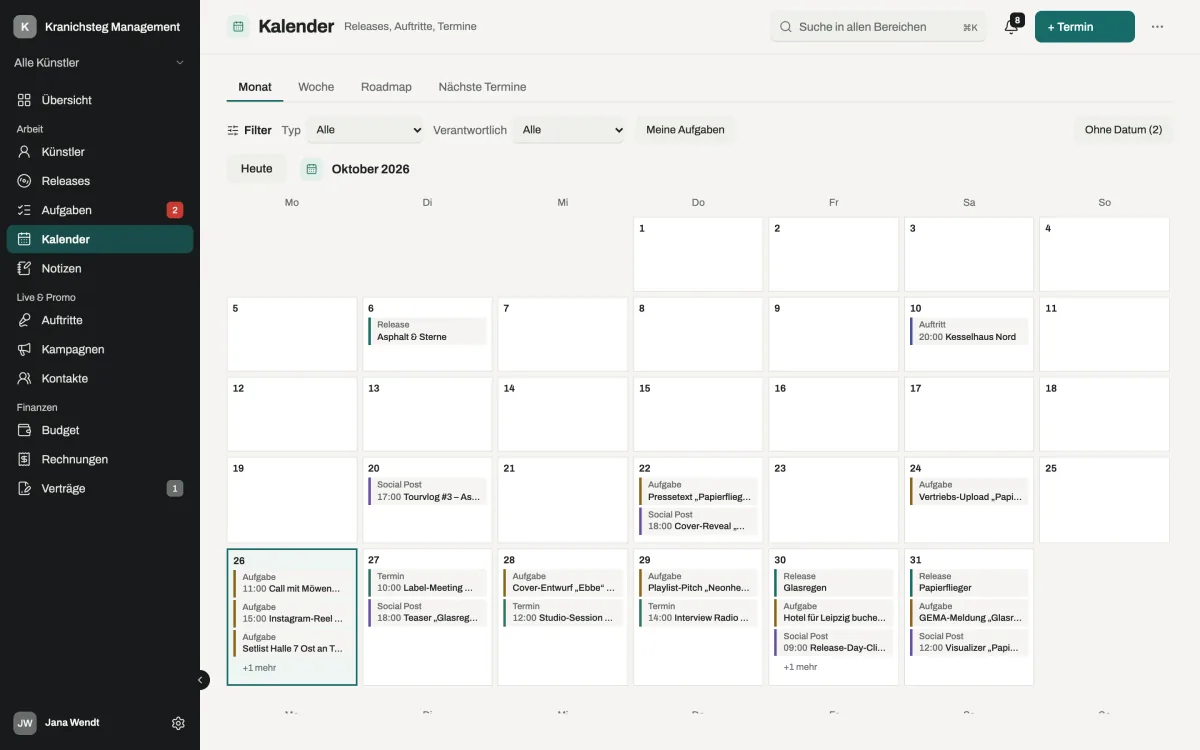Open Hotel für Leipzig buchen task
Viewport: 1200px width, 750px height.
click(x=834, y=613)
